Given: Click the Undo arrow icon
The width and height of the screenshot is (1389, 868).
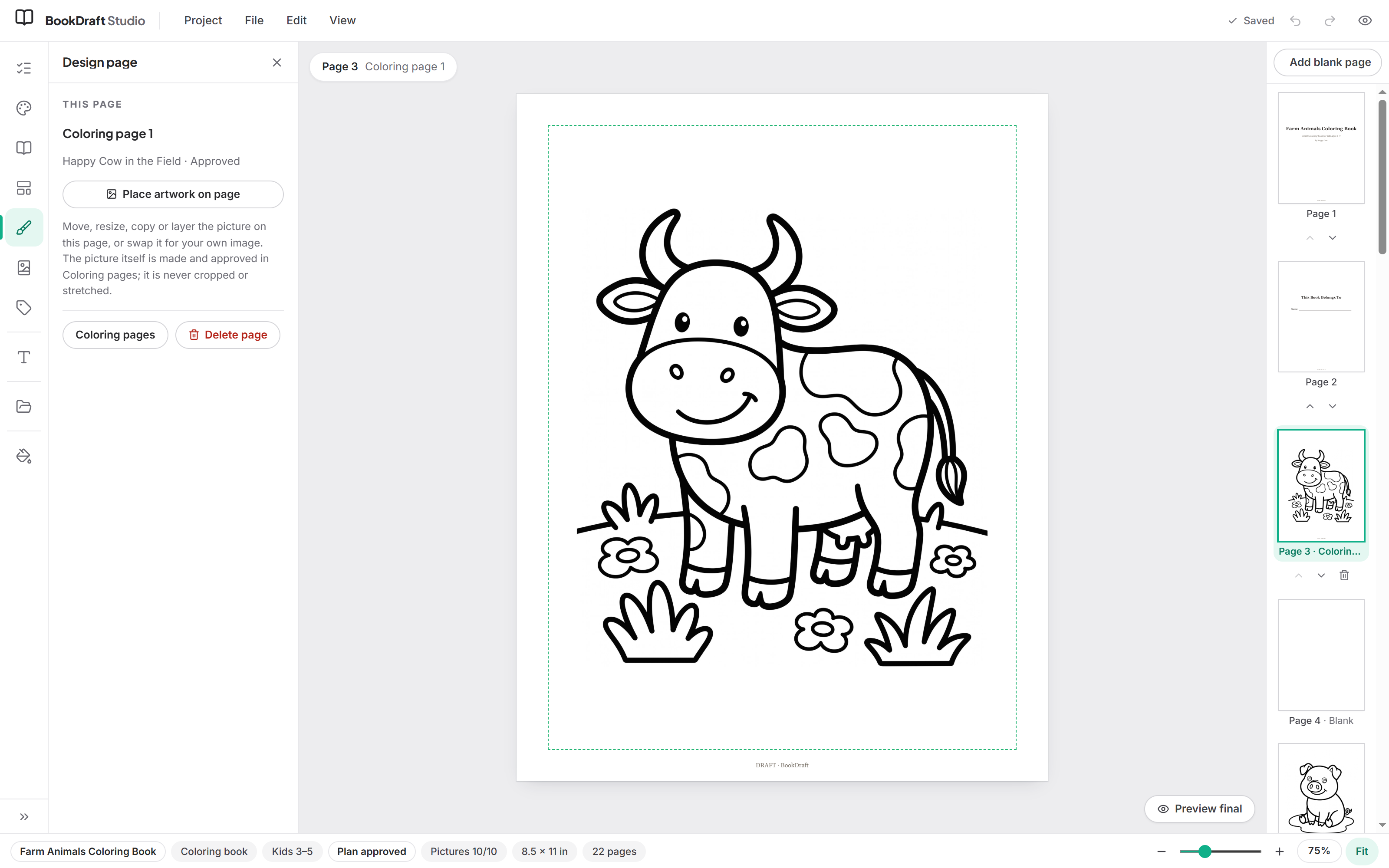Looking at the screenshot, I should coord(1295,21).
